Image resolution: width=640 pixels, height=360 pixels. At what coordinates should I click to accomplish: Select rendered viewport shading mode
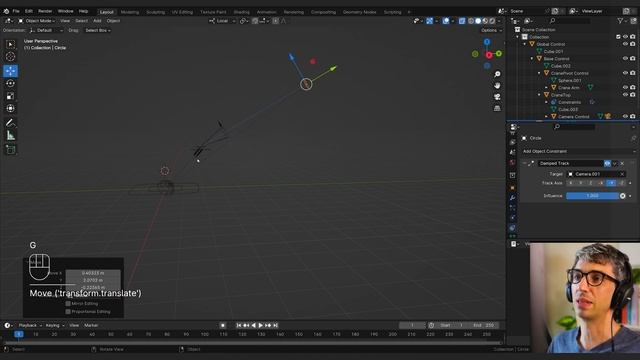pyautogui.click(x=492, y=21)
